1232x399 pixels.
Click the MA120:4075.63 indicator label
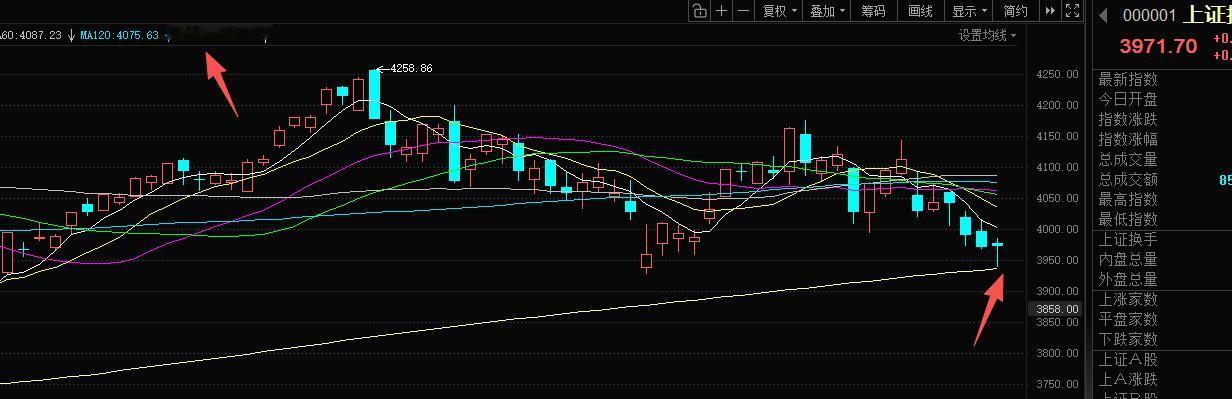tap(119, 35)
